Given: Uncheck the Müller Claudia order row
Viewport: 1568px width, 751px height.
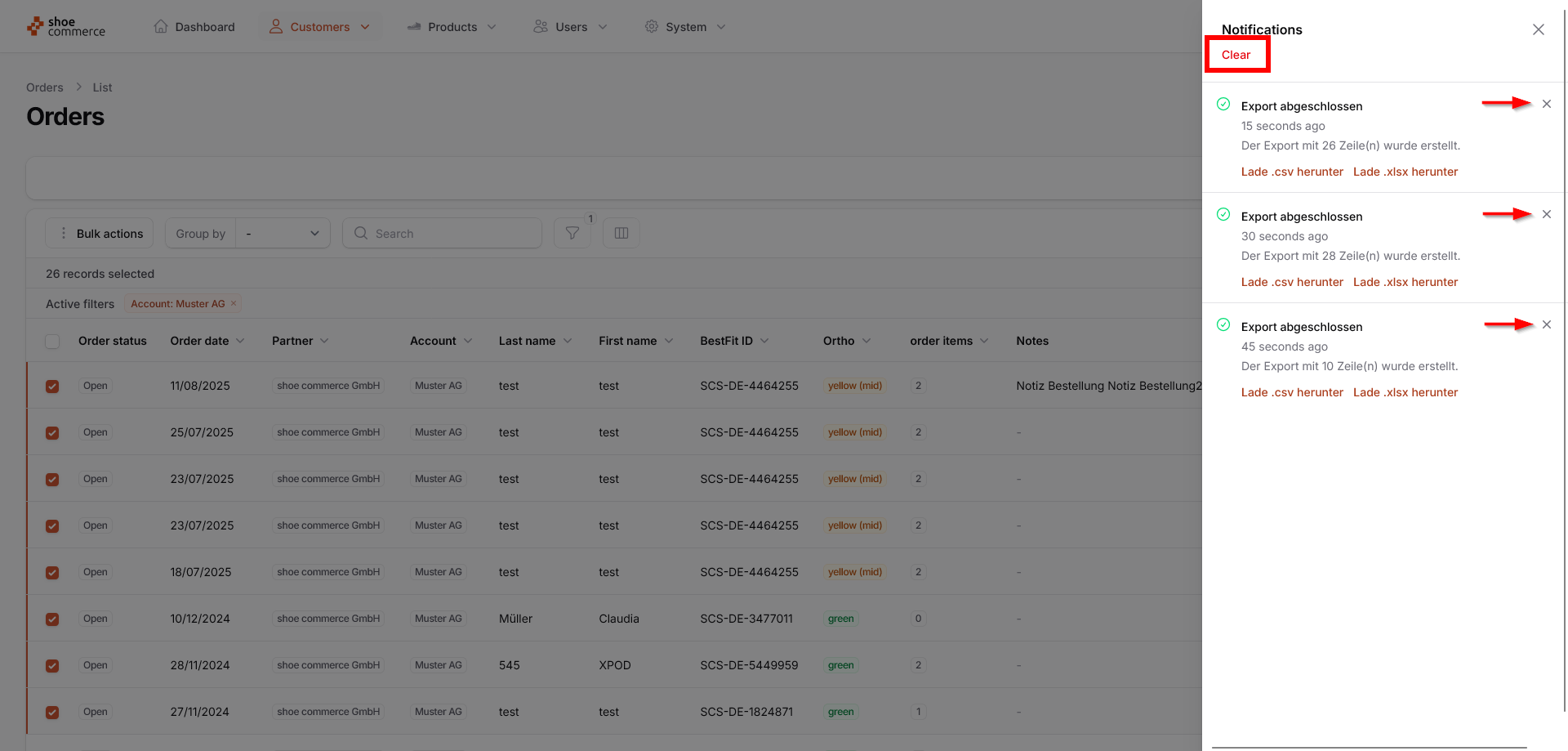Looking at the screenshot, I should [52, 619].
